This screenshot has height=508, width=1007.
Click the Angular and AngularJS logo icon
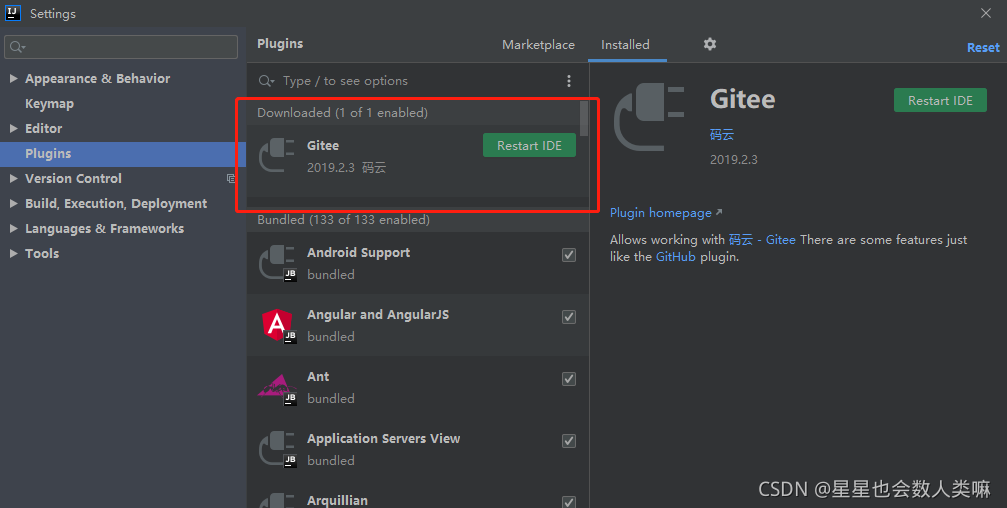point(277,325)
